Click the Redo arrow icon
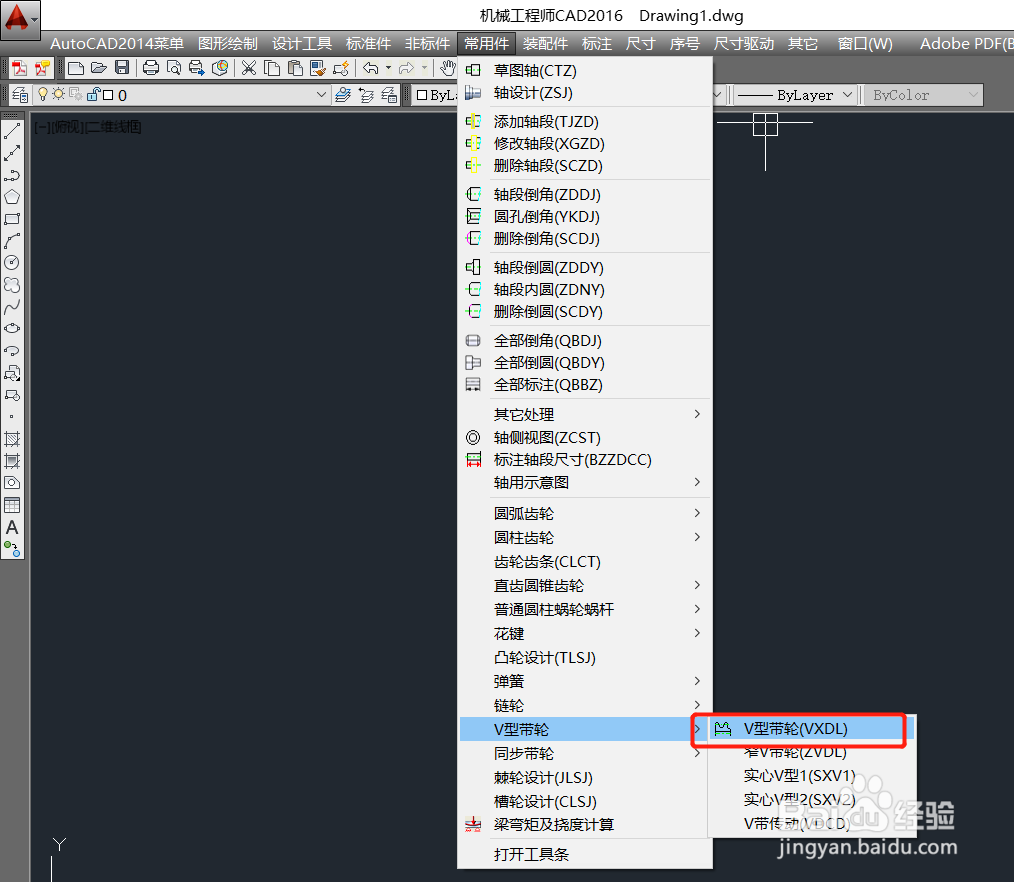Viewport: 1014px width, 882px height. [x=406, y=68]
